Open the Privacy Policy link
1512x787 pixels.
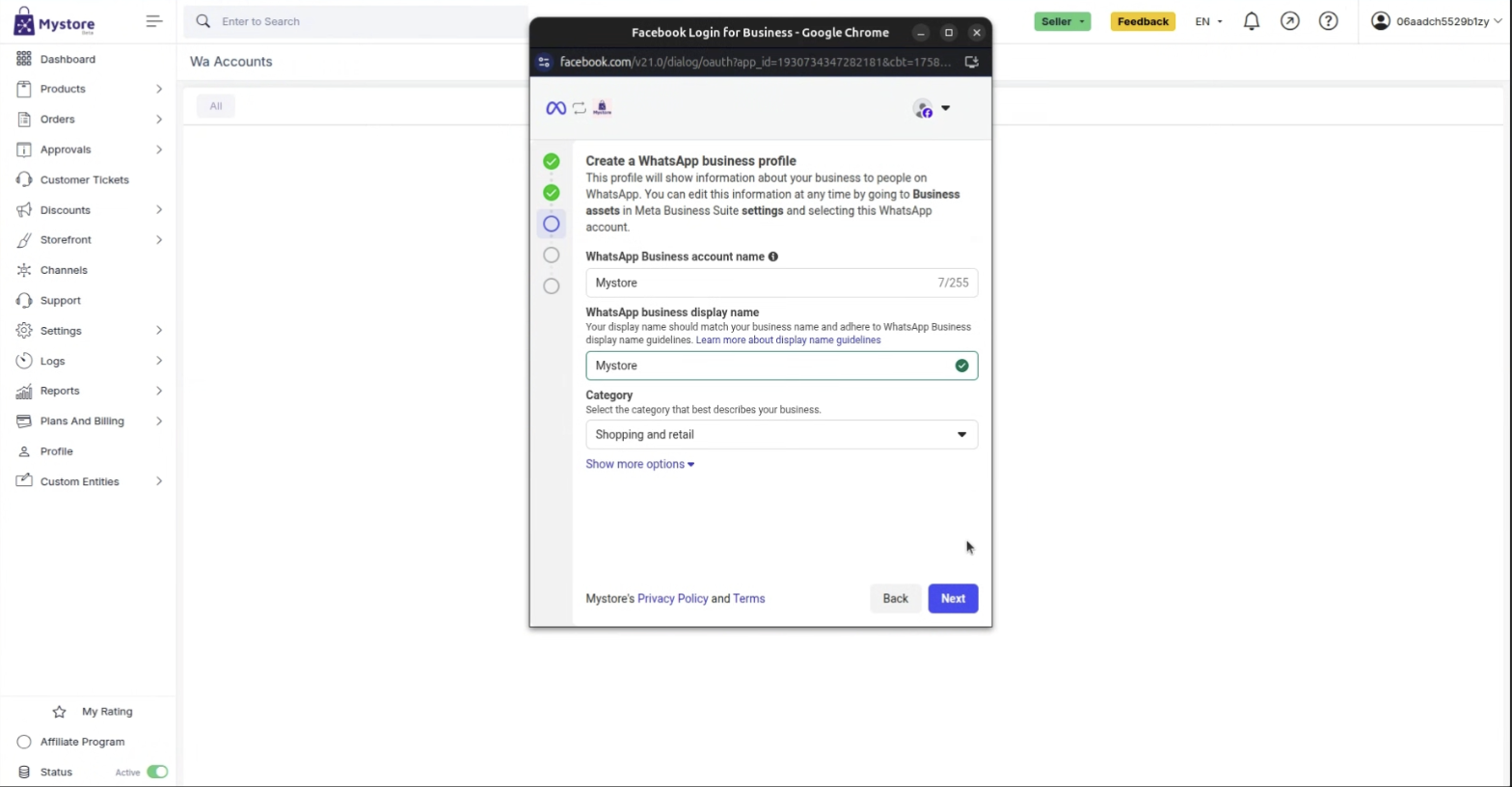coord(672,599)
